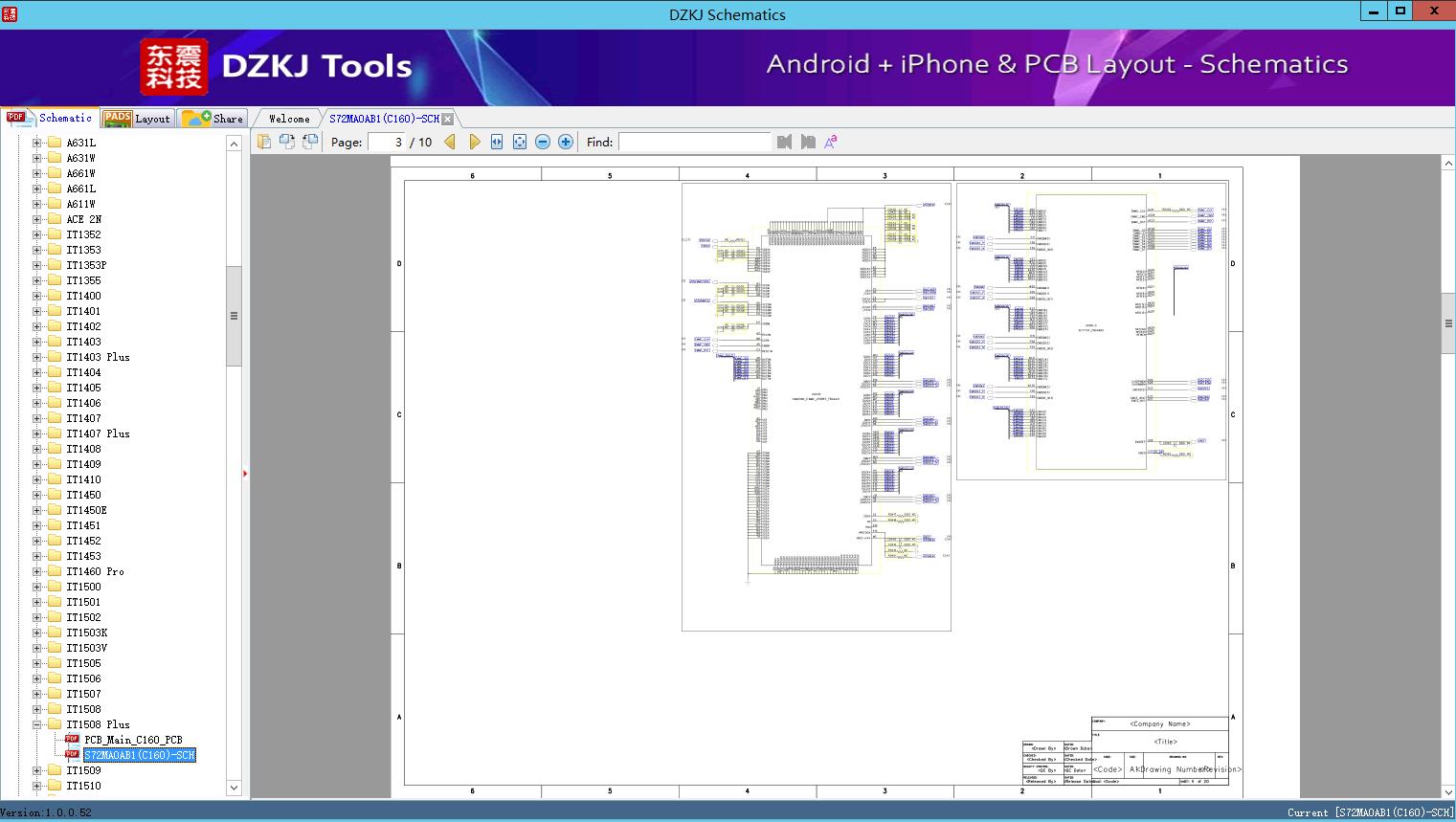Expand the IT1352 folder
Image resolution: width=1456 pixels, height=822 pixels.
tap(37, 234)
